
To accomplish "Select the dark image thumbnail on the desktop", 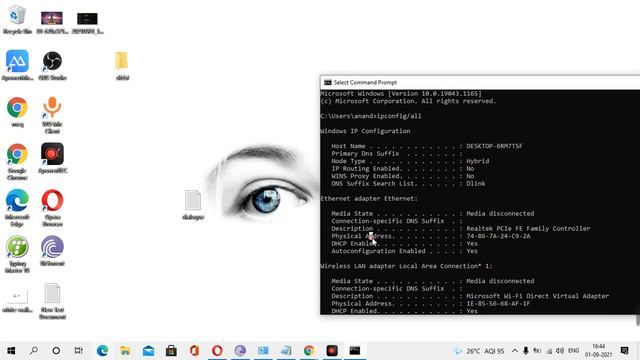I will 87,22.
